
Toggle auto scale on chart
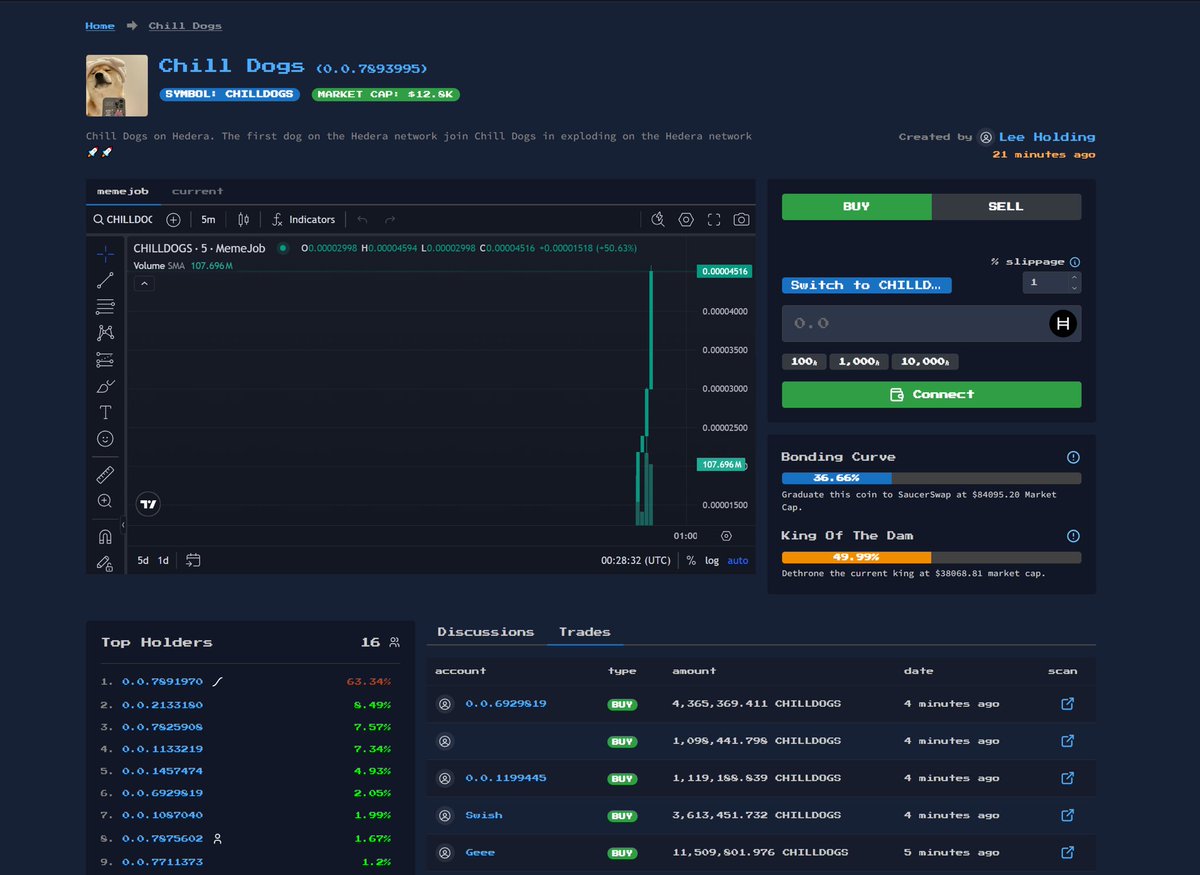[x=738, y=561]
